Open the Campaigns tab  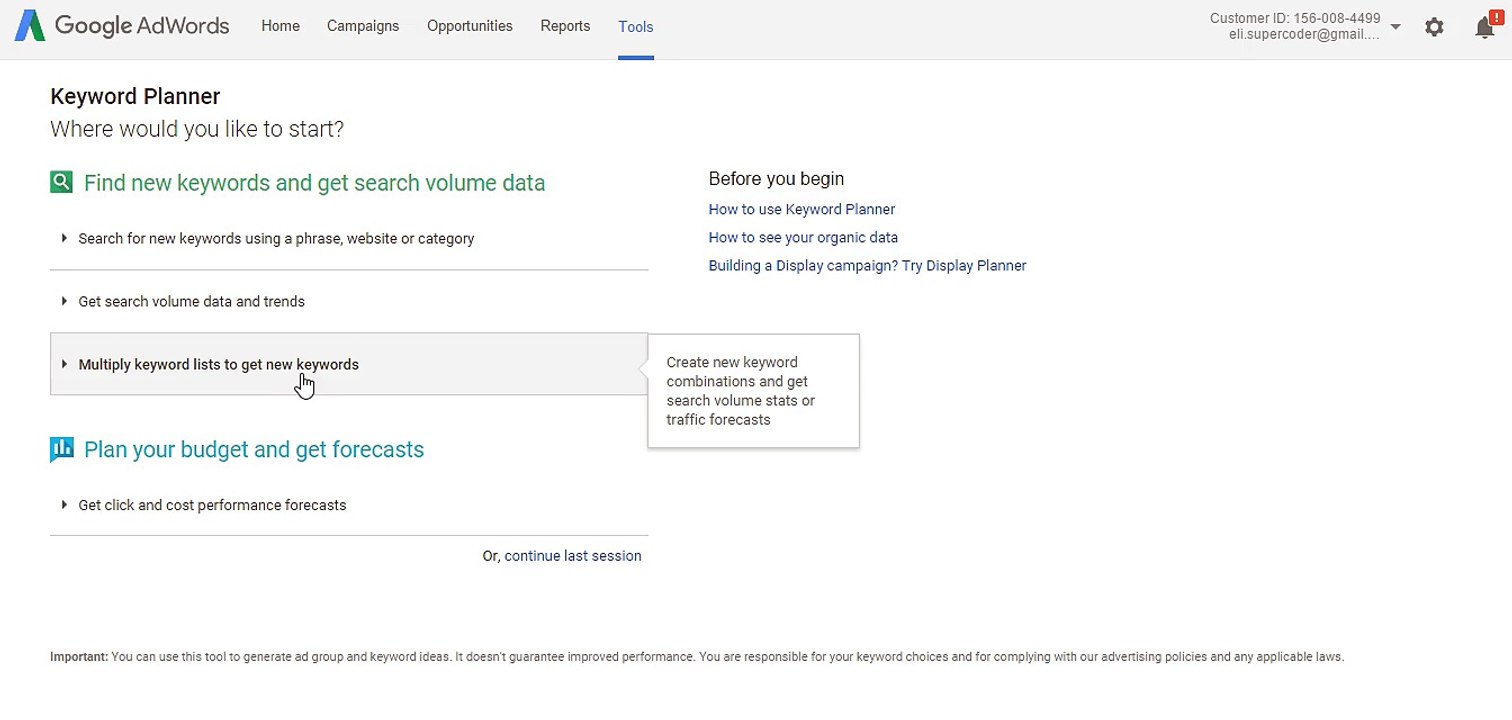(363, 26)
